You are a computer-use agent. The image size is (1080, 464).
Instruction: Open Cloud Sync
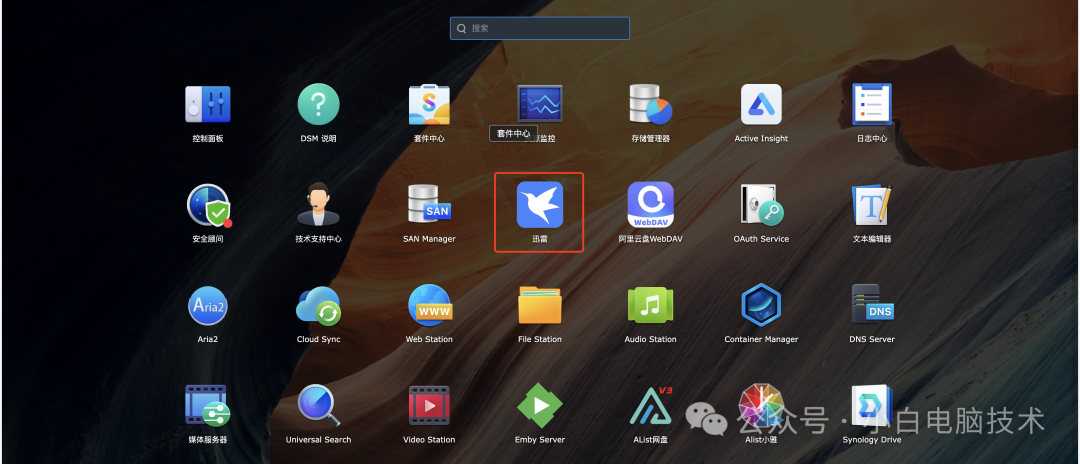318,305
